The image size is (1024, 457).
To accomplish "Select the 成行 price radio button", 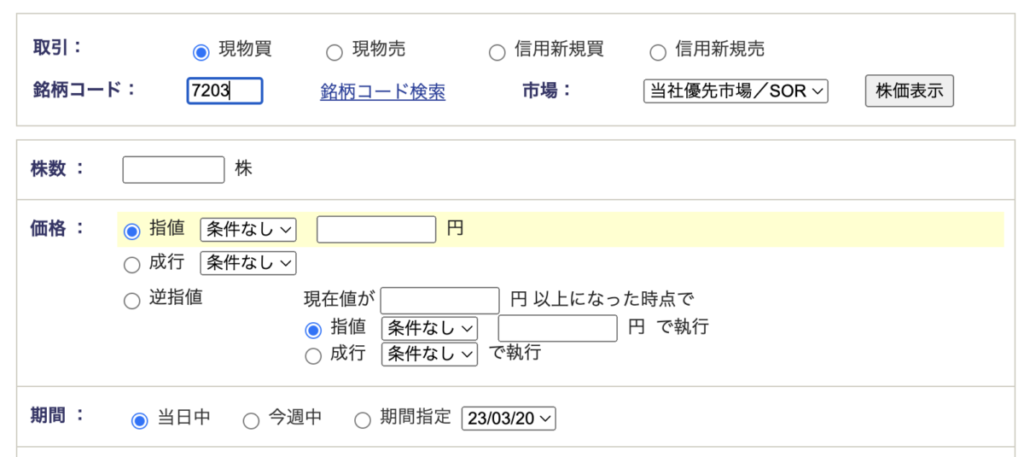I will click(132, 264).
